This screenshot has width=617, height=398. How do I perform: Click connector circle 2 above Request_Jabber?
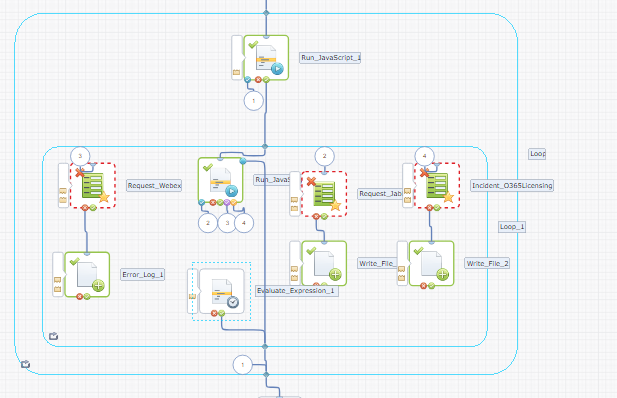(325, 156)
